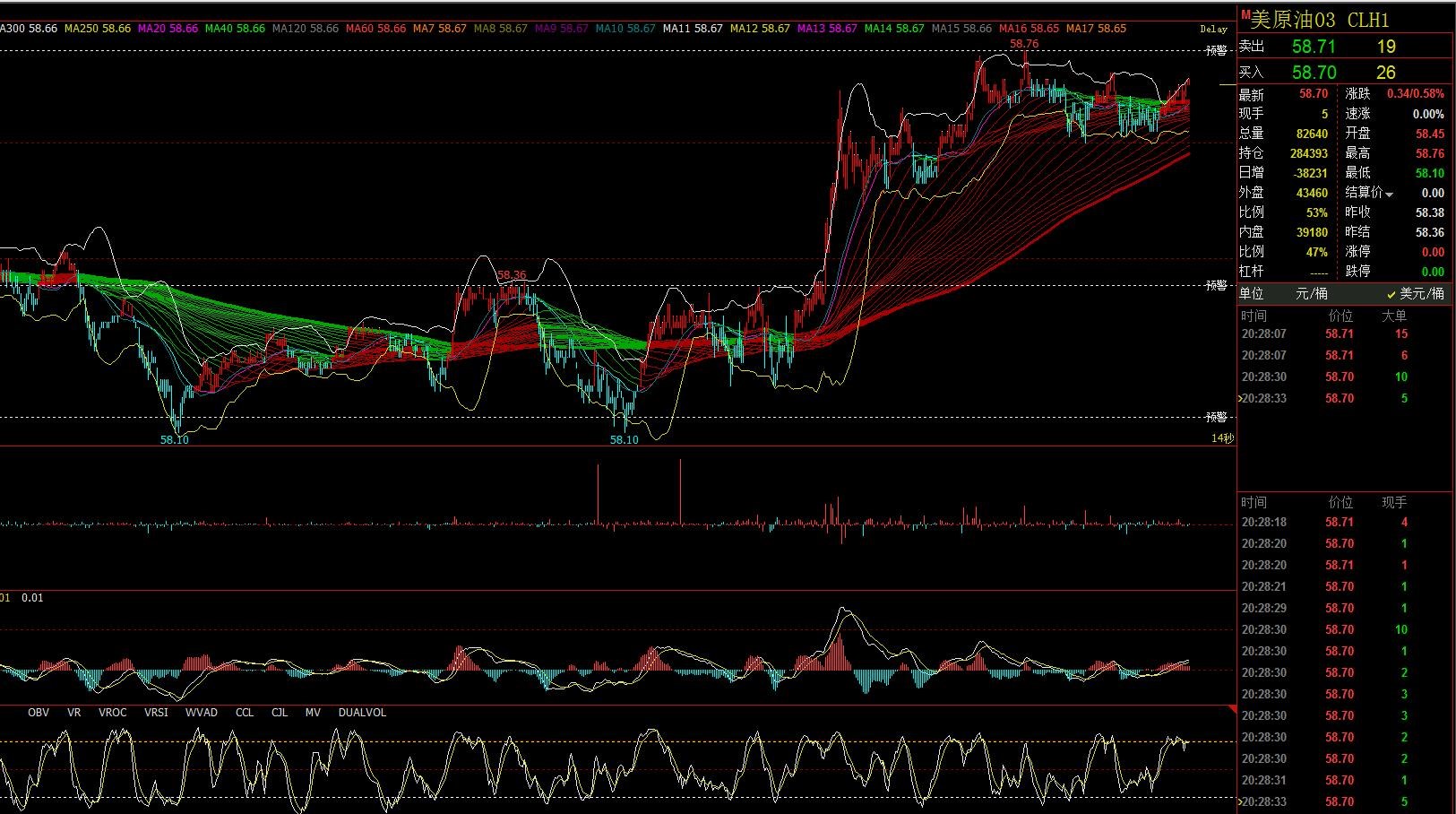This screenshot has width=1456, height=814.
Task: Click the 卖出 ask price 58.71
Action: (1314, 47)
